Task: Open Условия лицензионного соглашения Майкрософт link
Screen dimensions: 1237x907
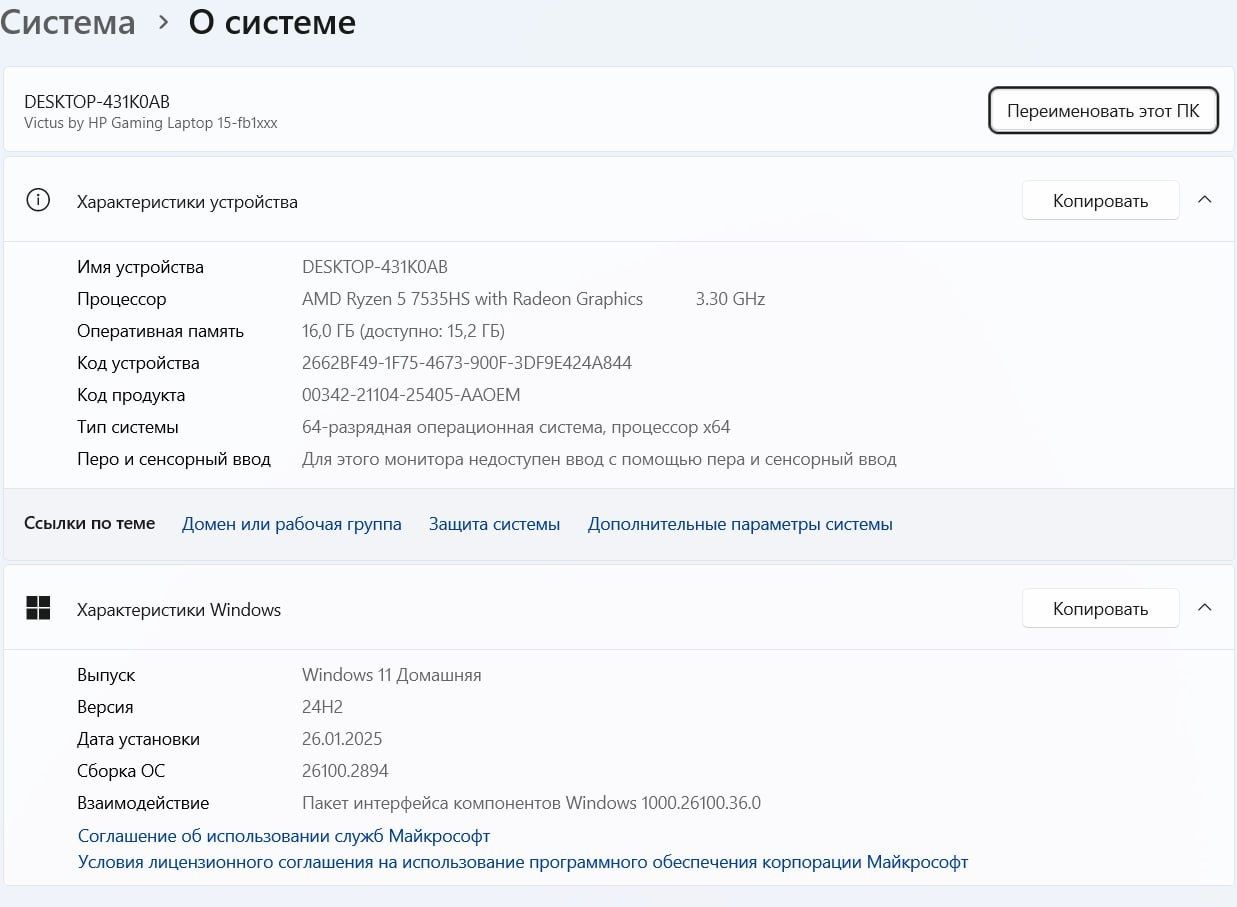Action: click(x=523, y=861)
